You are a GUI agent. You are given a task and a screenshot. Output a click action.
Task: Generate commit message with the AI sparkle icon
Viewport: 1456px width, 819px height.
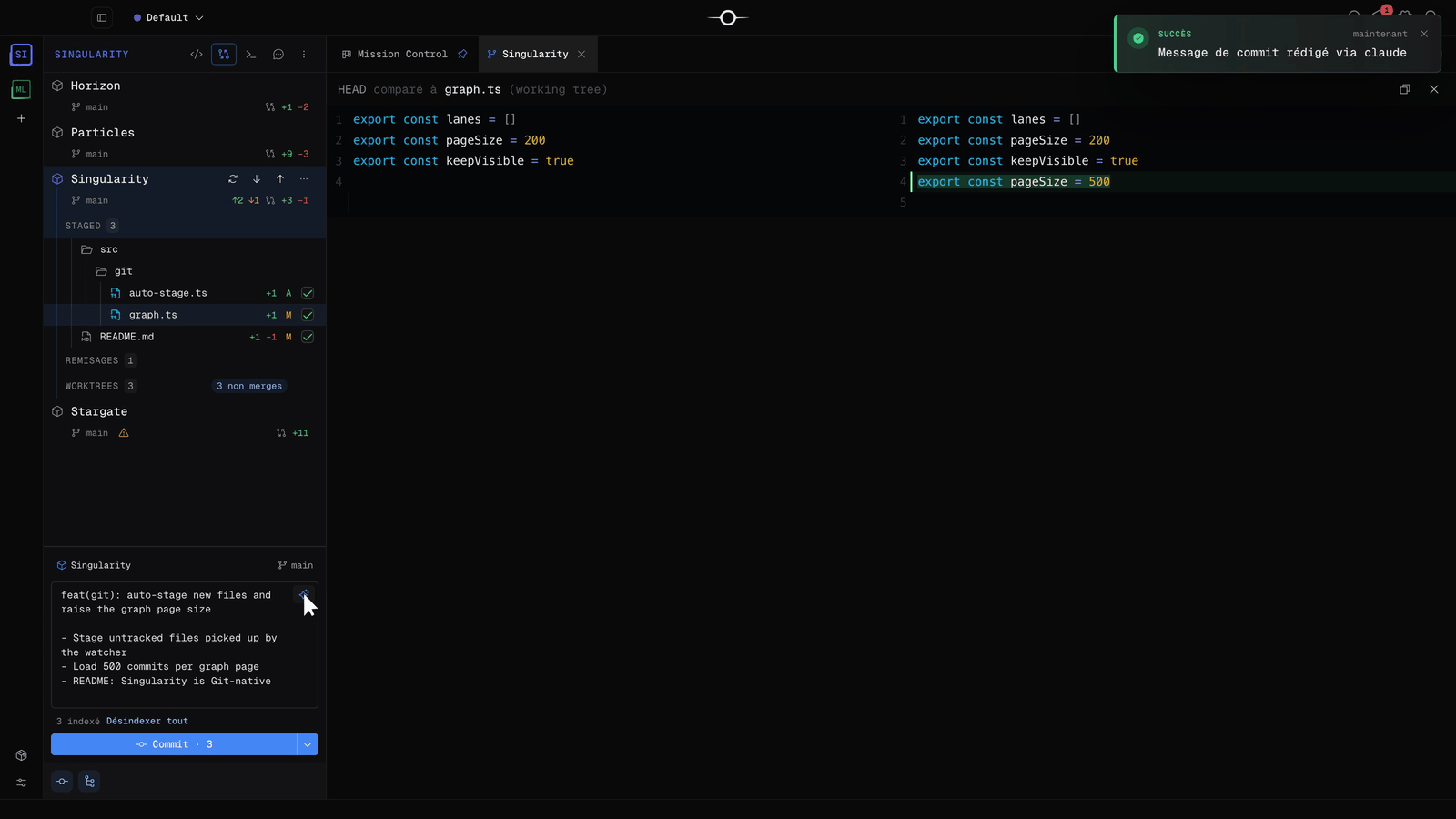[304, 595]
